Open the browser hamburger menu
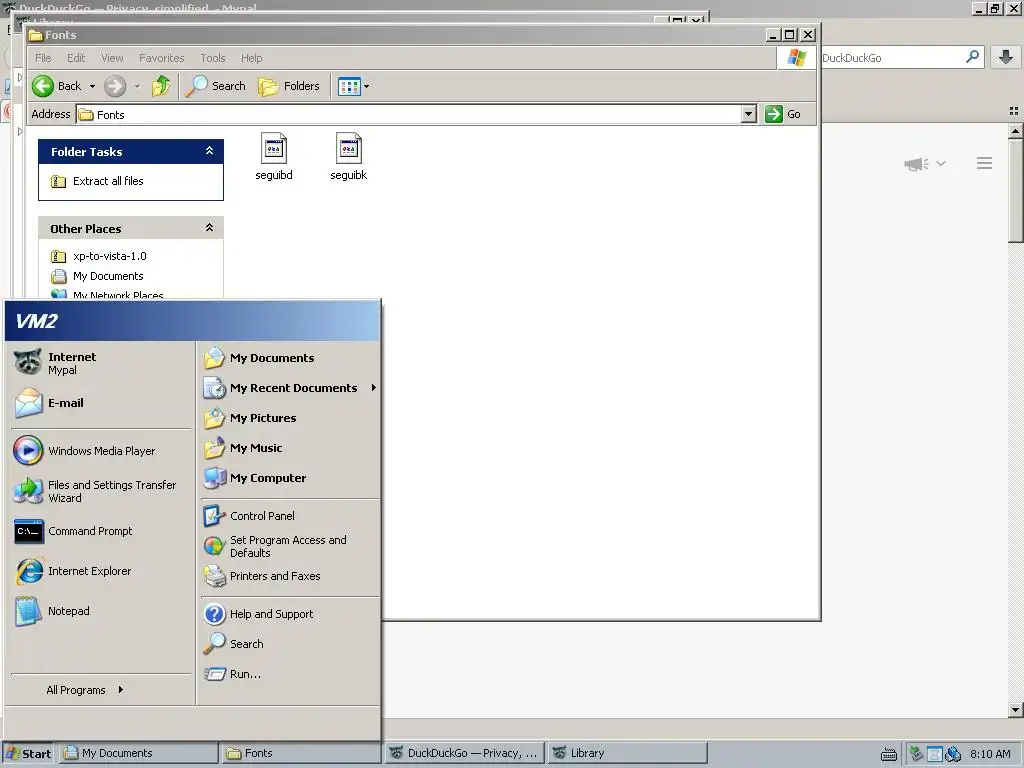 click(984, 163)
